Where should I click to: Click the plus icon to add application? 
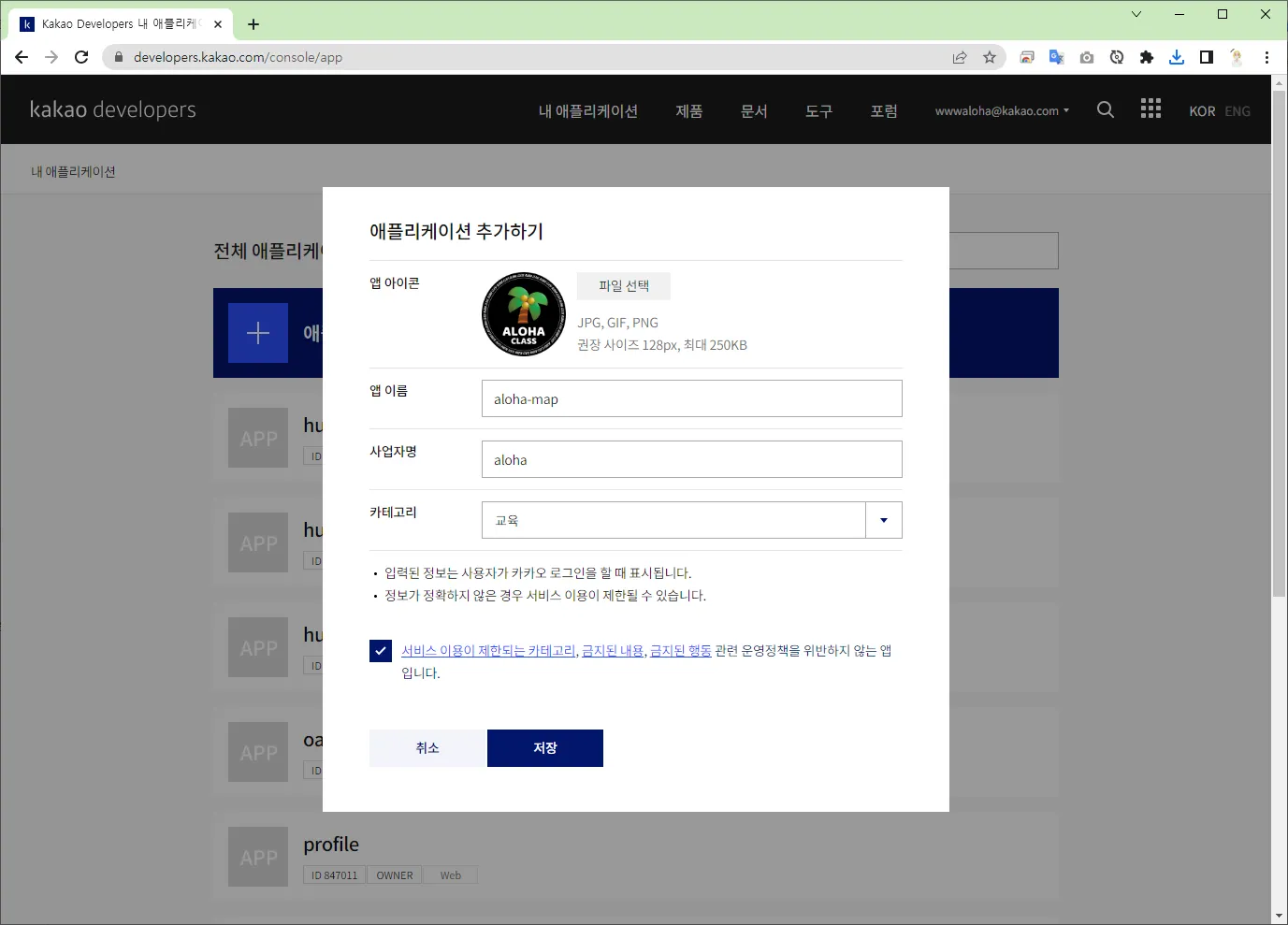258,333
